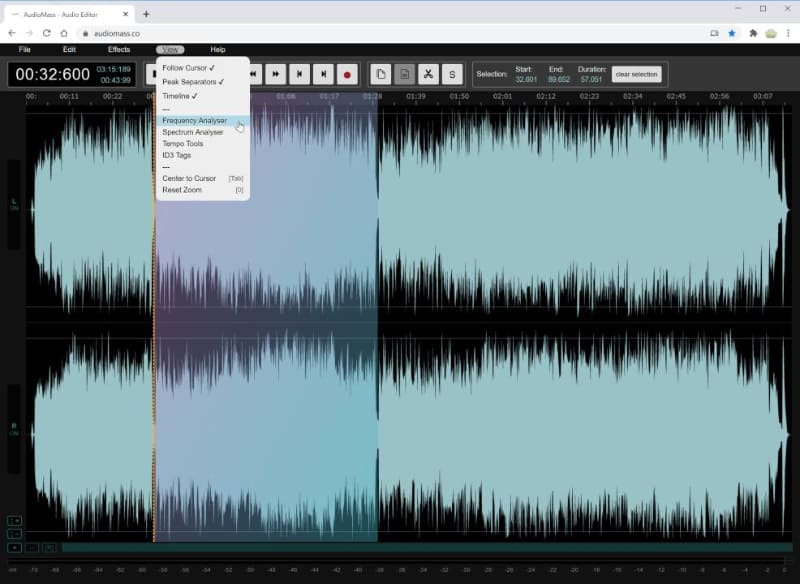Image resolution: width=800 pixels, height=584 pixels.
Task: Bookmark page with the star icon
Action: [x=732, y=33]
